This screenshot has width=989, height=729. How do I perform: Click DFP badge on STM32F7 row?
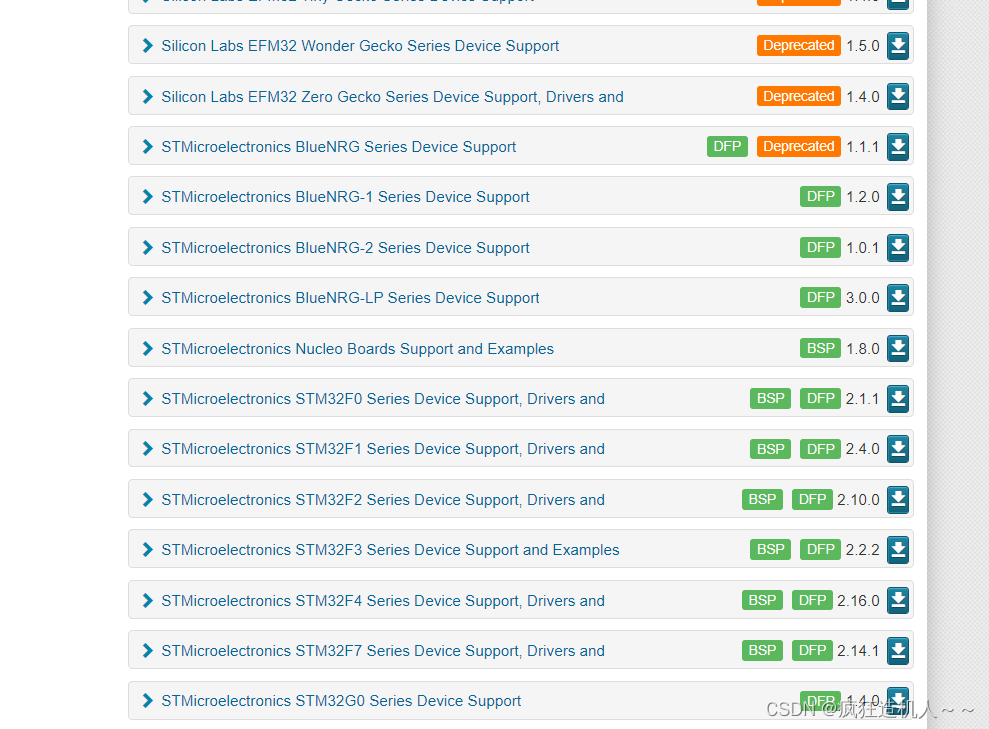coord(812,650)
